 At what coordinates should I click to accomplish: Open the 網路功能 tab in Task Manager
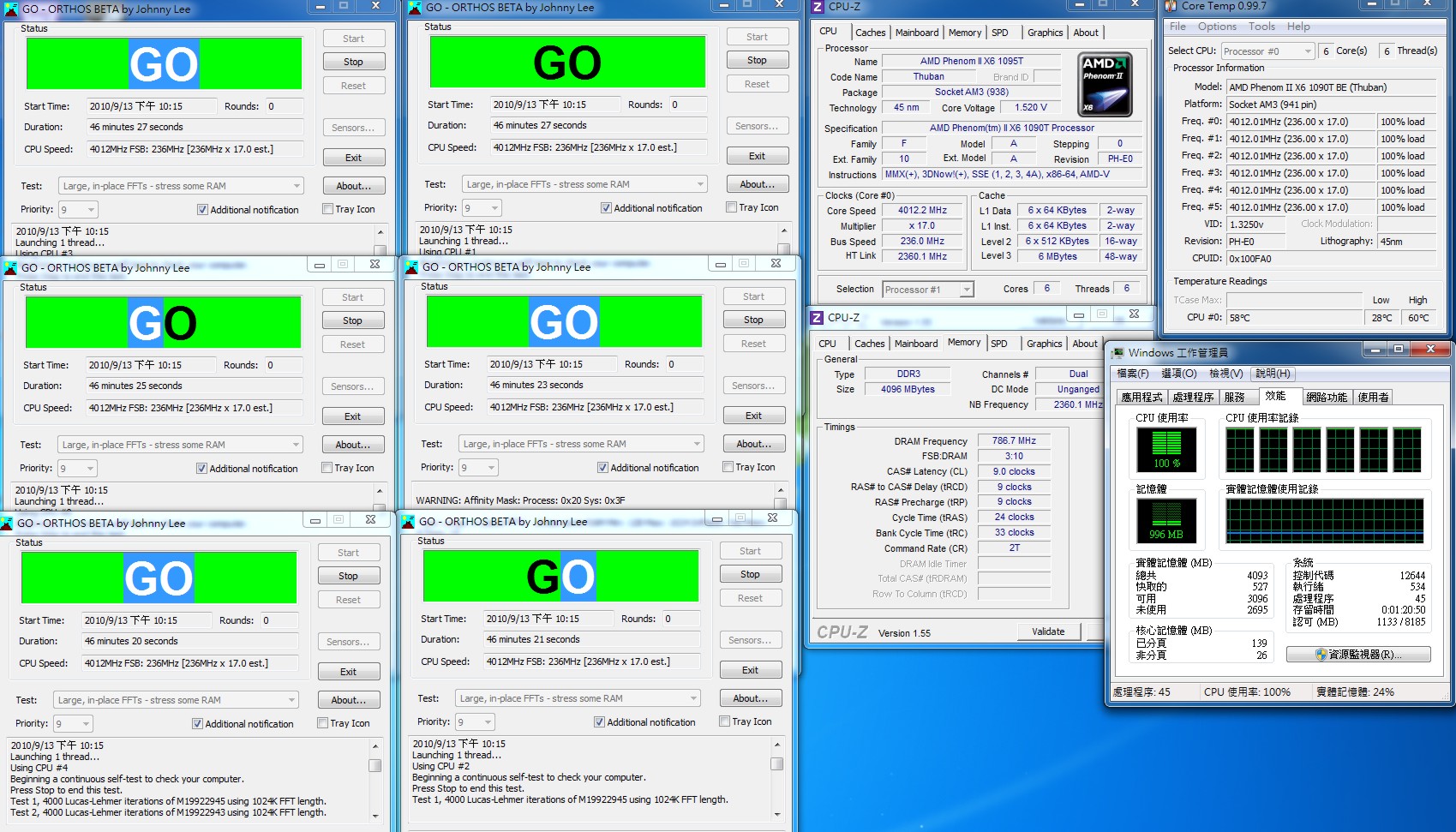pos(1327,398)
